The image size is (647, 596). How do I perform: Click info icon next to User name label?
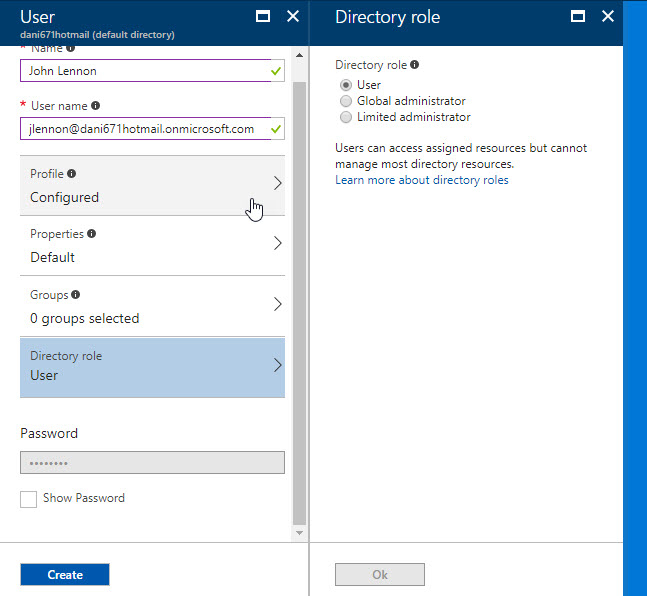95,106
